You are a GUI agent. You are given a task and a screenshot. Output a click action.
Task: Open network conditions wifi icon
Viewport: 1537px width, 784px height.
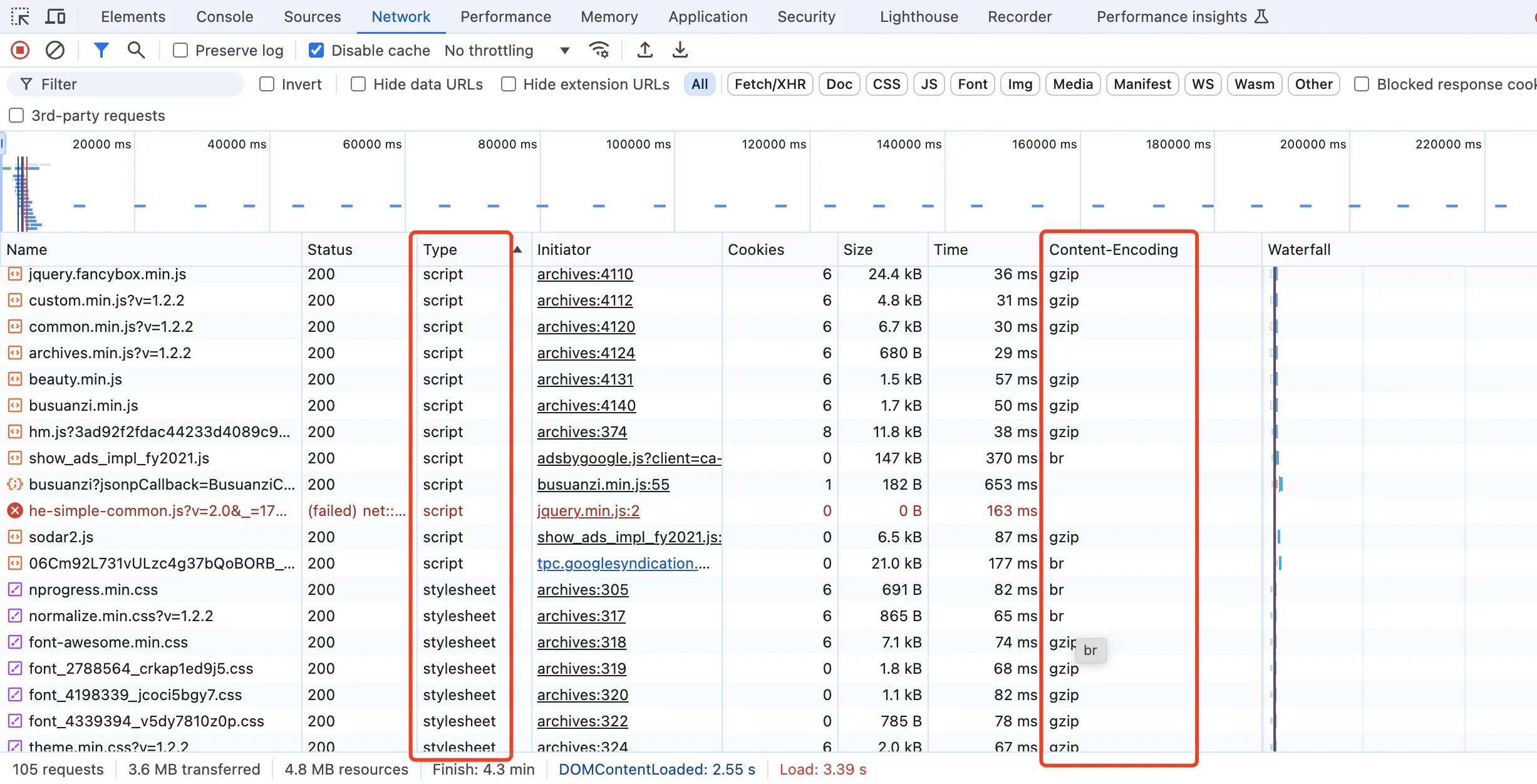tap(599, 50)
